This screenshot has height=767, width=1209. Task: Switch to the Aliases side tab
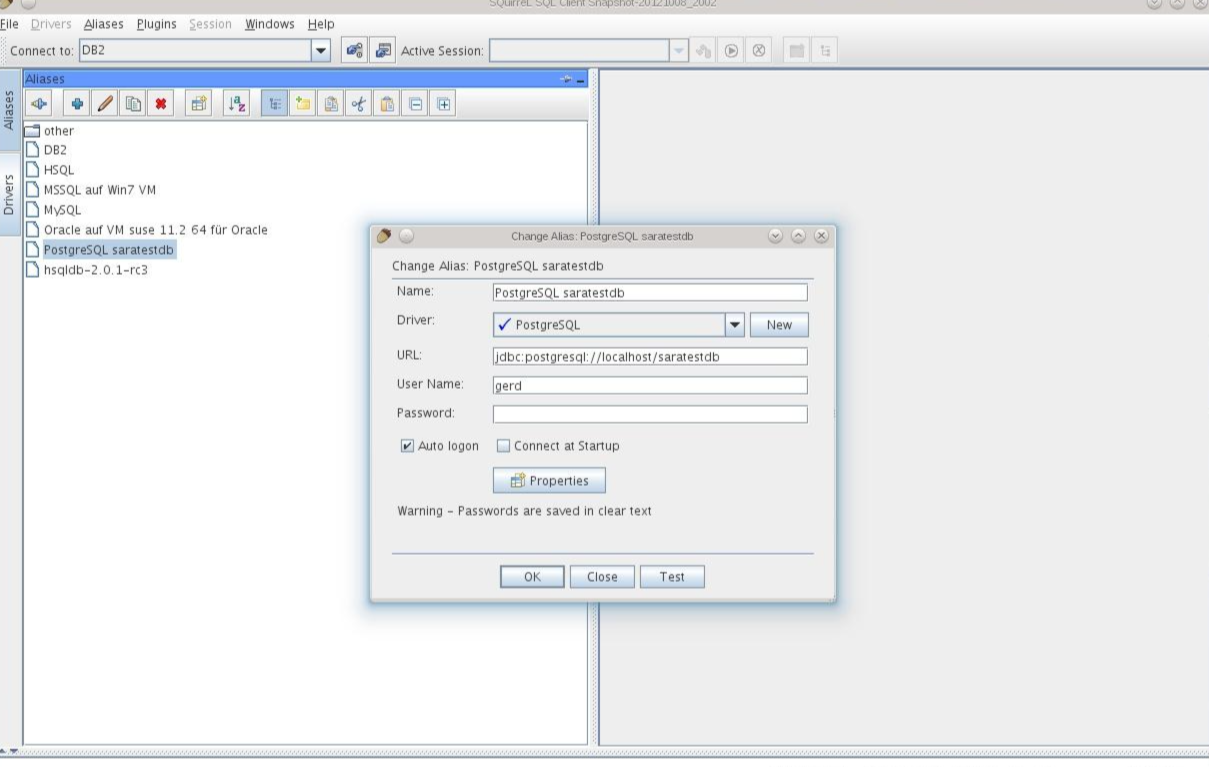[x=10, y=110]
